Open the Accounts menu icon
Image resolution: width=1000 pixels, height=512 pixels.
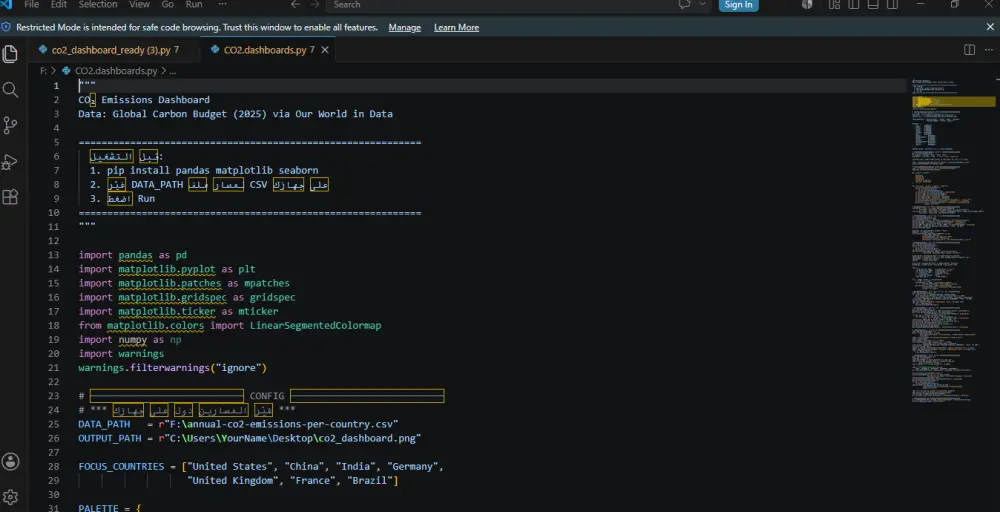10,462
